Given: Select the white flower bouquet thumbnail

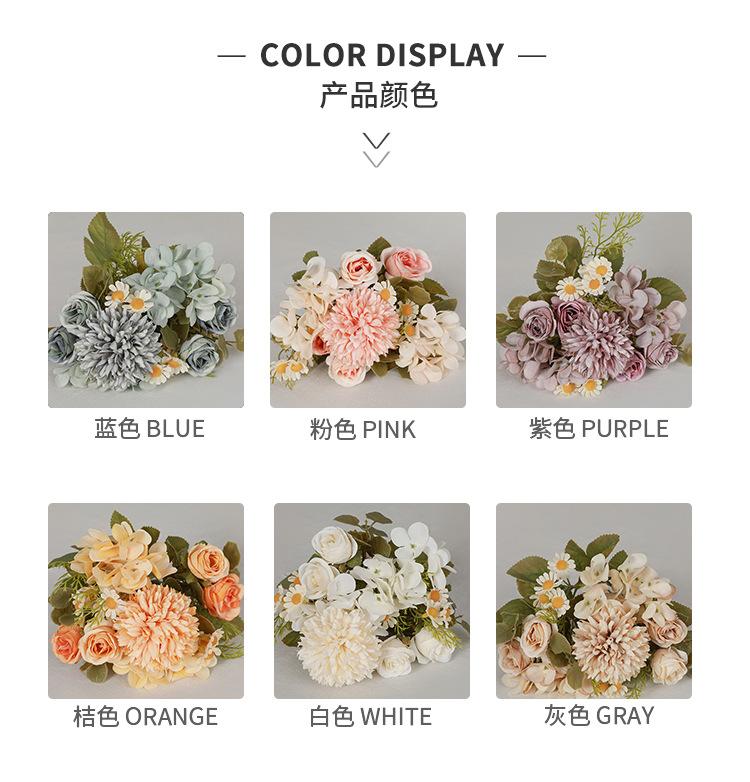Looking at the screenshot, I should coord(372,601).
